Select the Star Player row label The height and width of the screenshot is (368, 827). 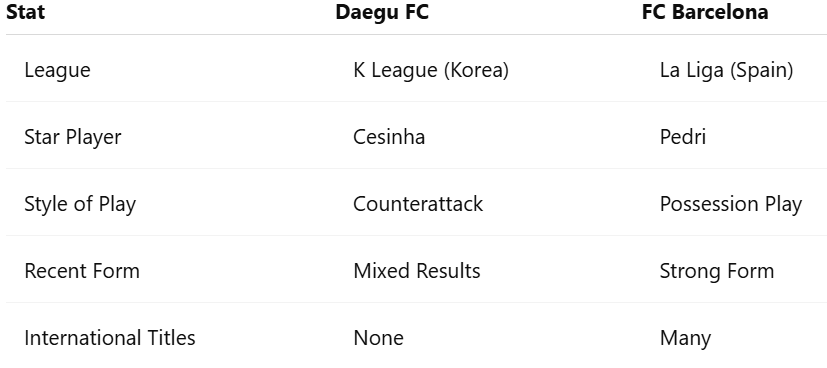[x=73, y=137]
